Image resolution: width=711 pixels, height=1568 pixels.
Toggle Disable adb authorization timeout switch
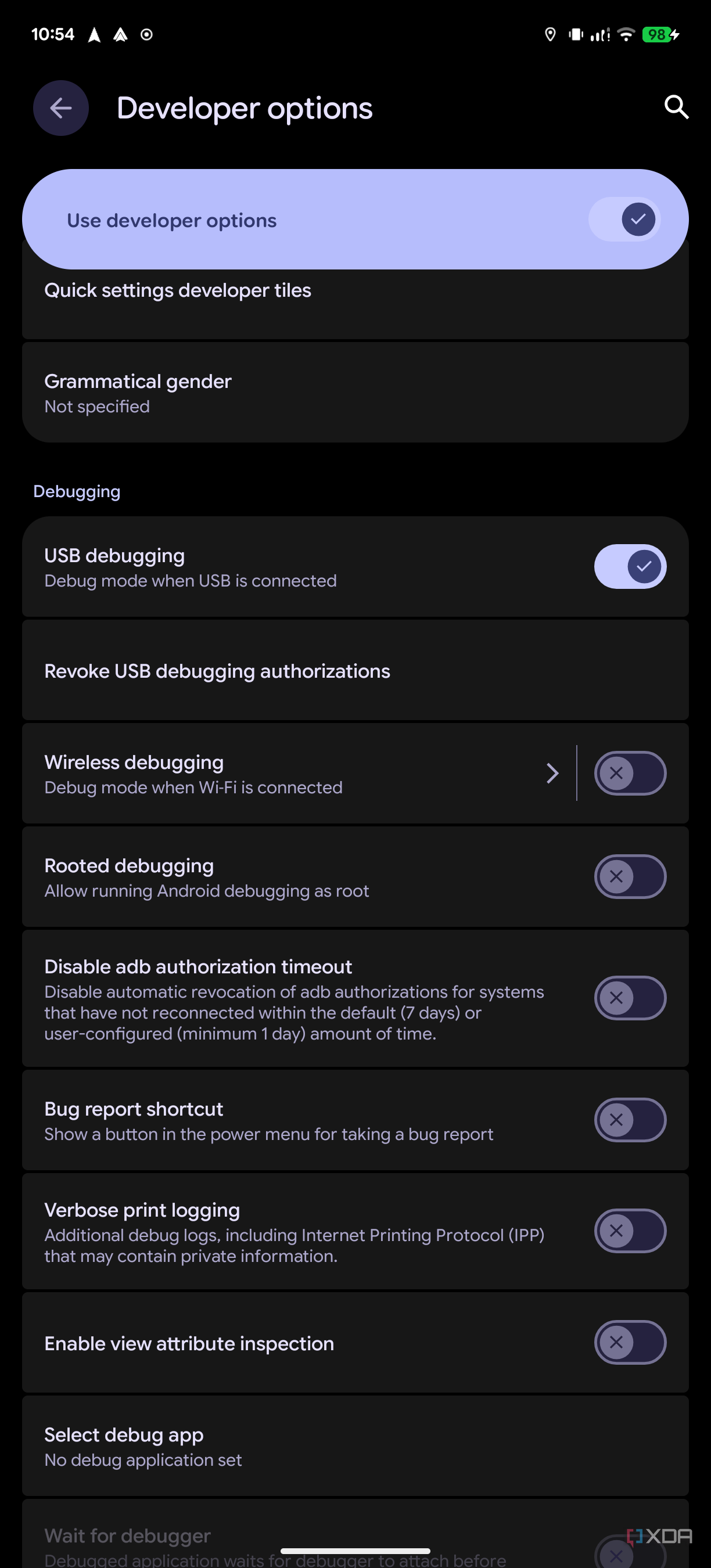[630, 998]
